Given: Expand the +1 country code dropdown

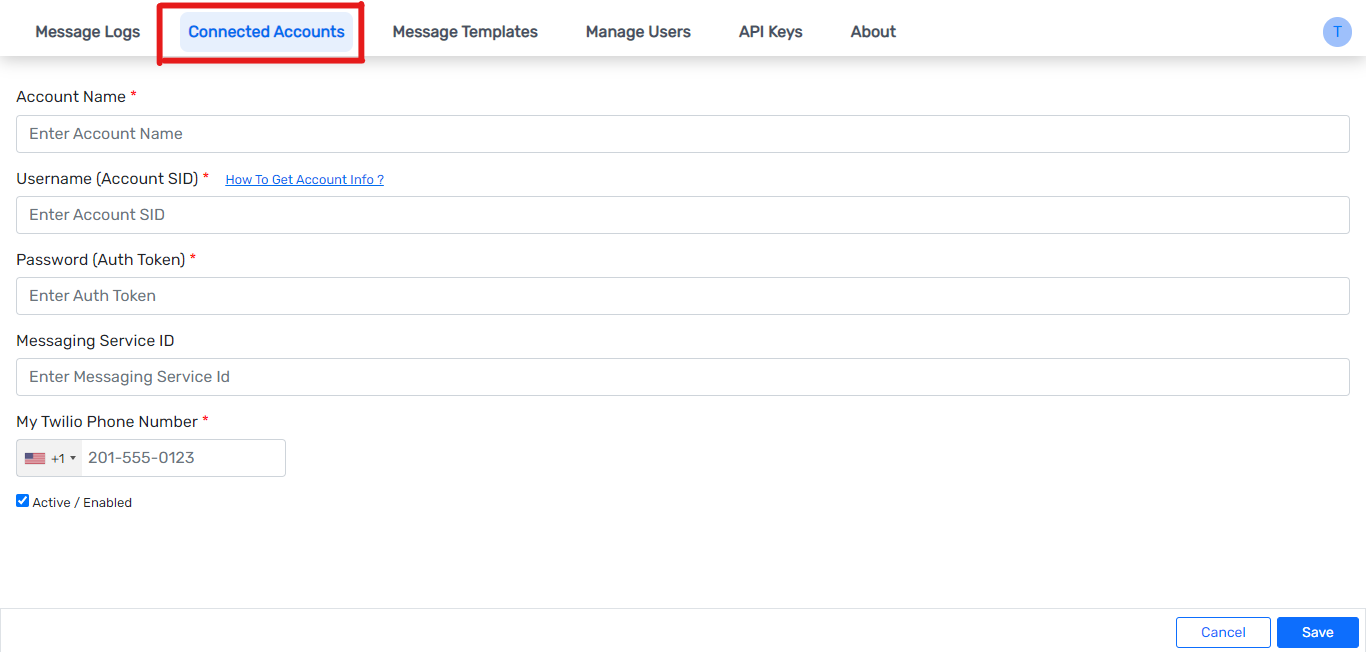Looking at the screenshot, I should click(49, 458).
